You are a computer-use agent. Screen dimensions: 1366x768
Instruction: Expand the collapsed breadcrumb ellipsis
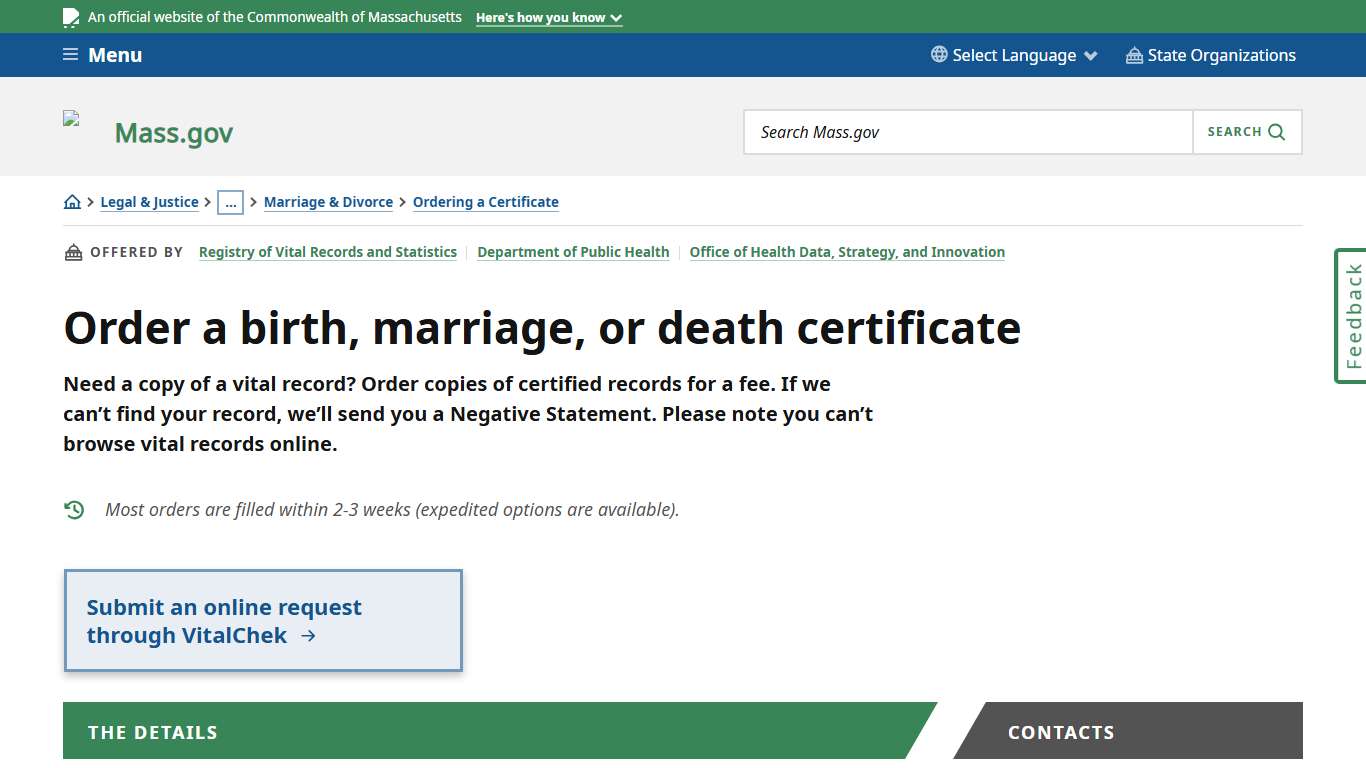click(231, 202)
